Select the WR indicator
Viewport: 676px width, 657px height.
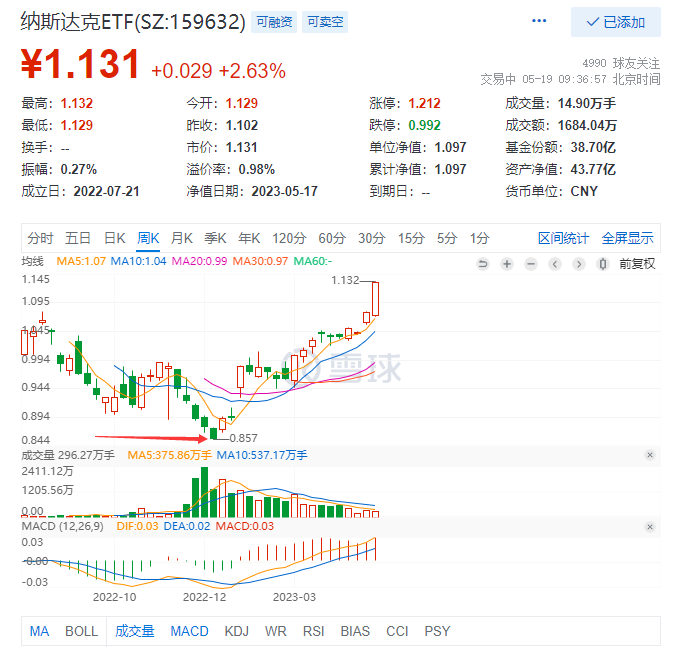tap(275, 631)
